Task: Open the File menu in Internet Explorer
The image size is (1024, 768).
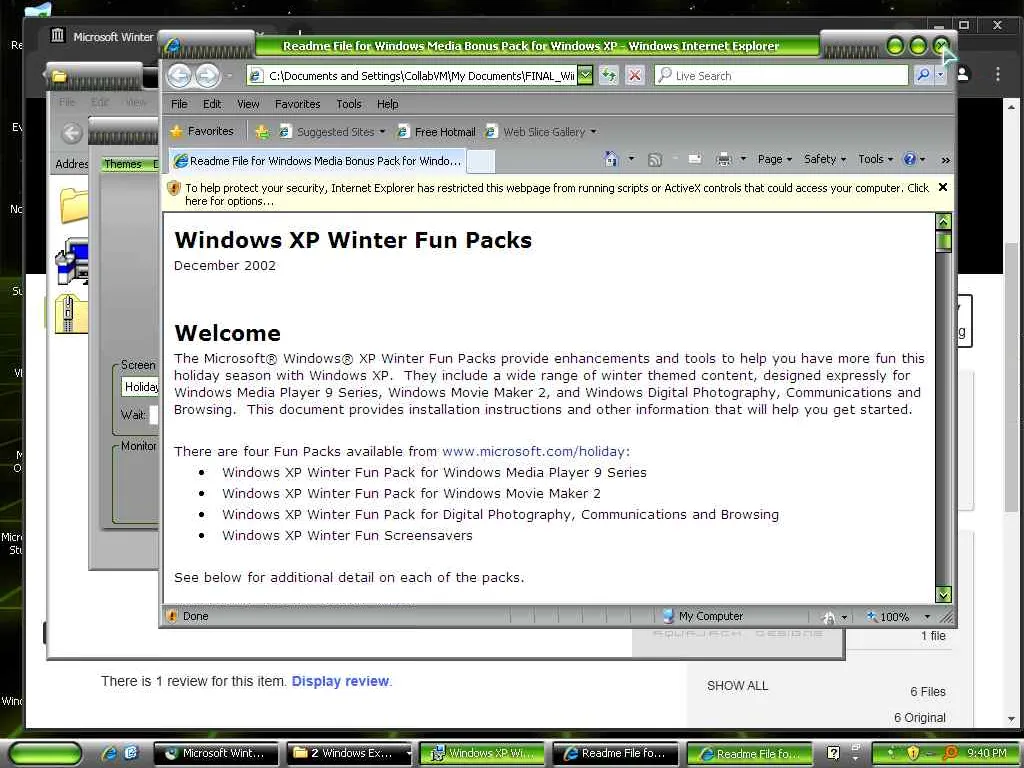Action: pos(179,104)
